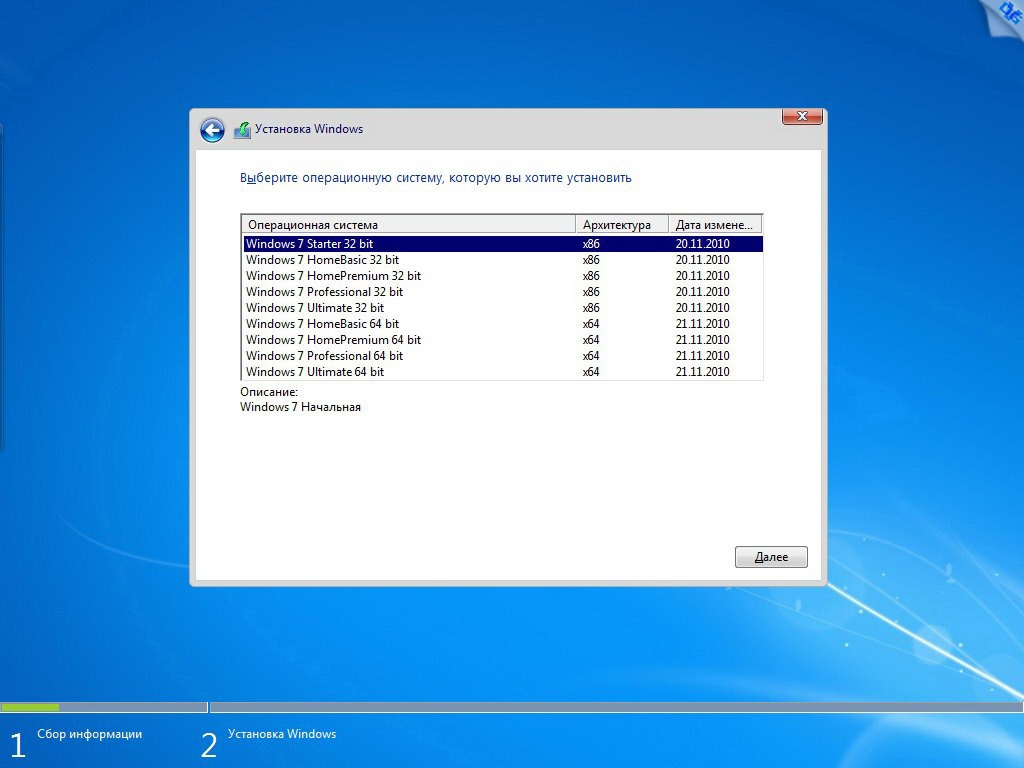The height and width of the screenshot is (768, 1024).
Task: Select Windows 7 HomePremium 64 bit
Action: tap(503, 340)
